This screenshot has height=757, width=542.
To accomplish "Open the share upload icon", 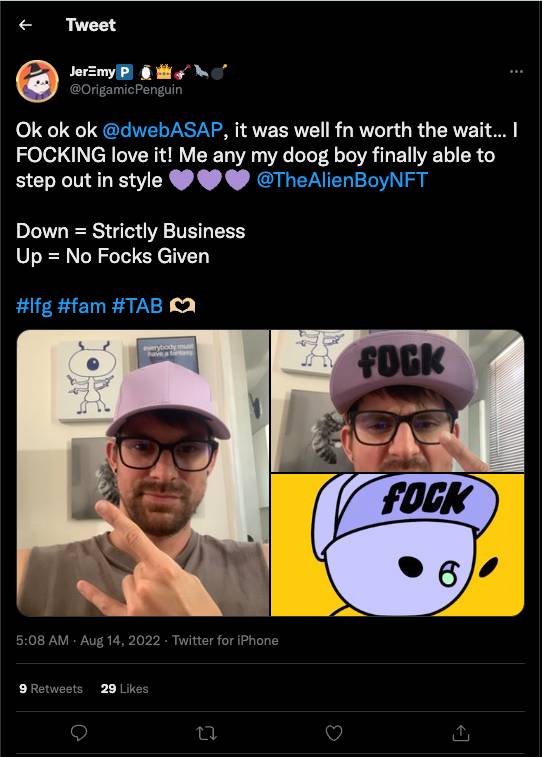I will click(x=461, y=732).
